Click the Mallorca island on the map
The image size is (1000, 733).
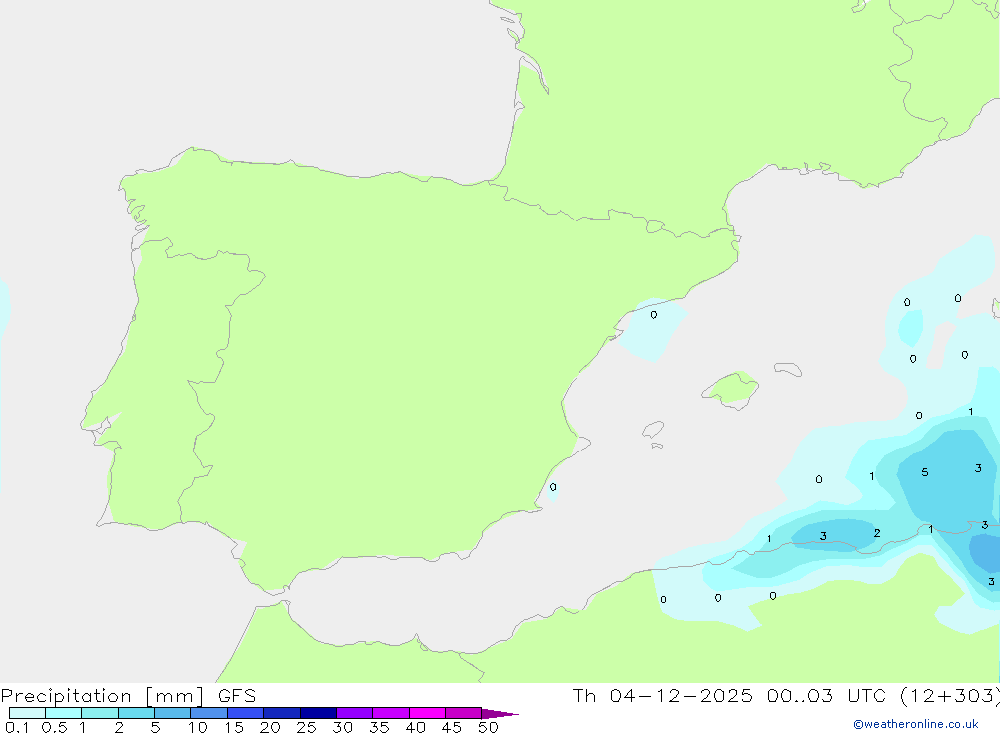tap(731, 389)
